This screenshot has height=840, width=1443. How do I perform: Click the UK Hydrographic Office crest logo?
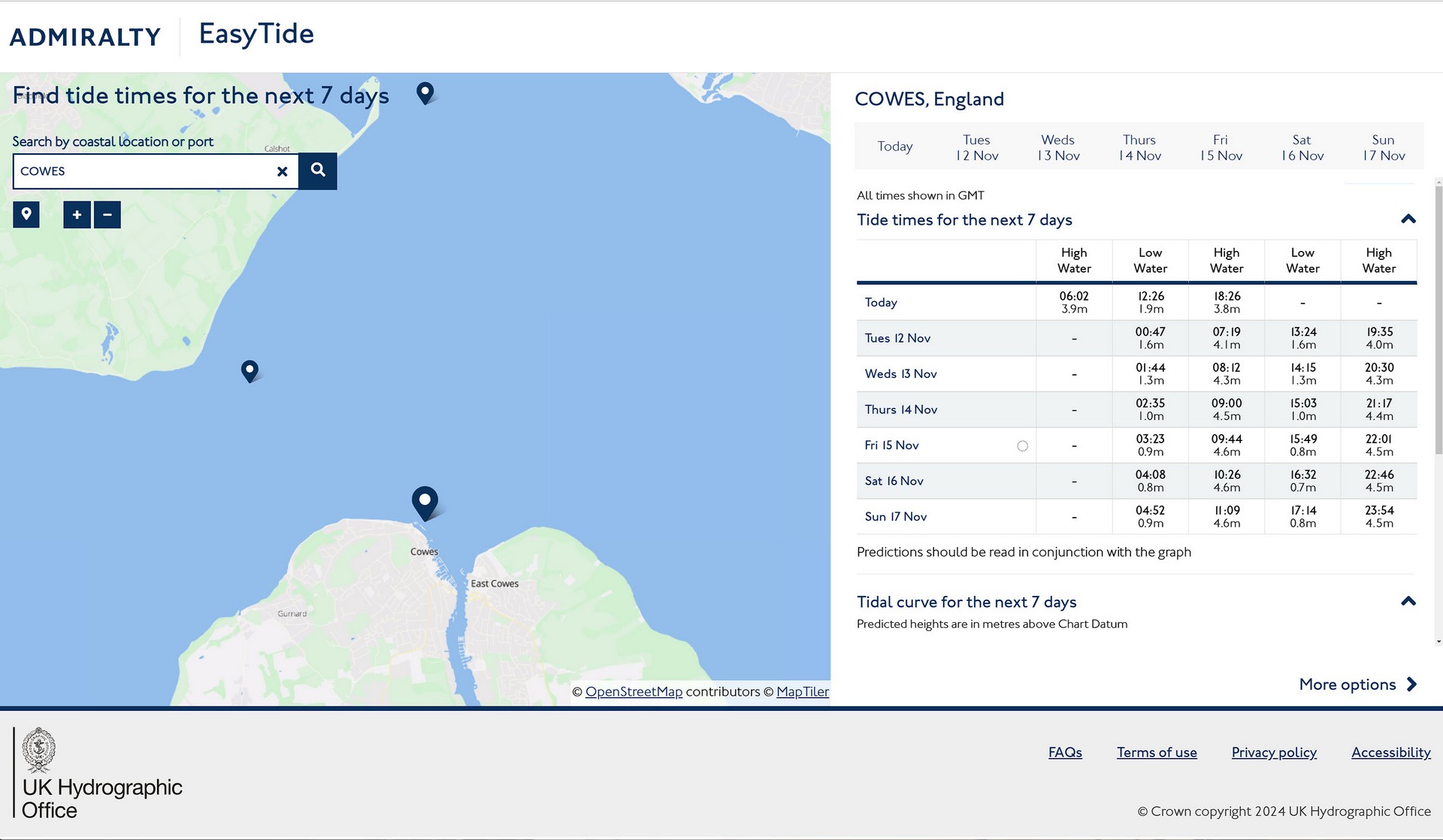pos(38,750)
